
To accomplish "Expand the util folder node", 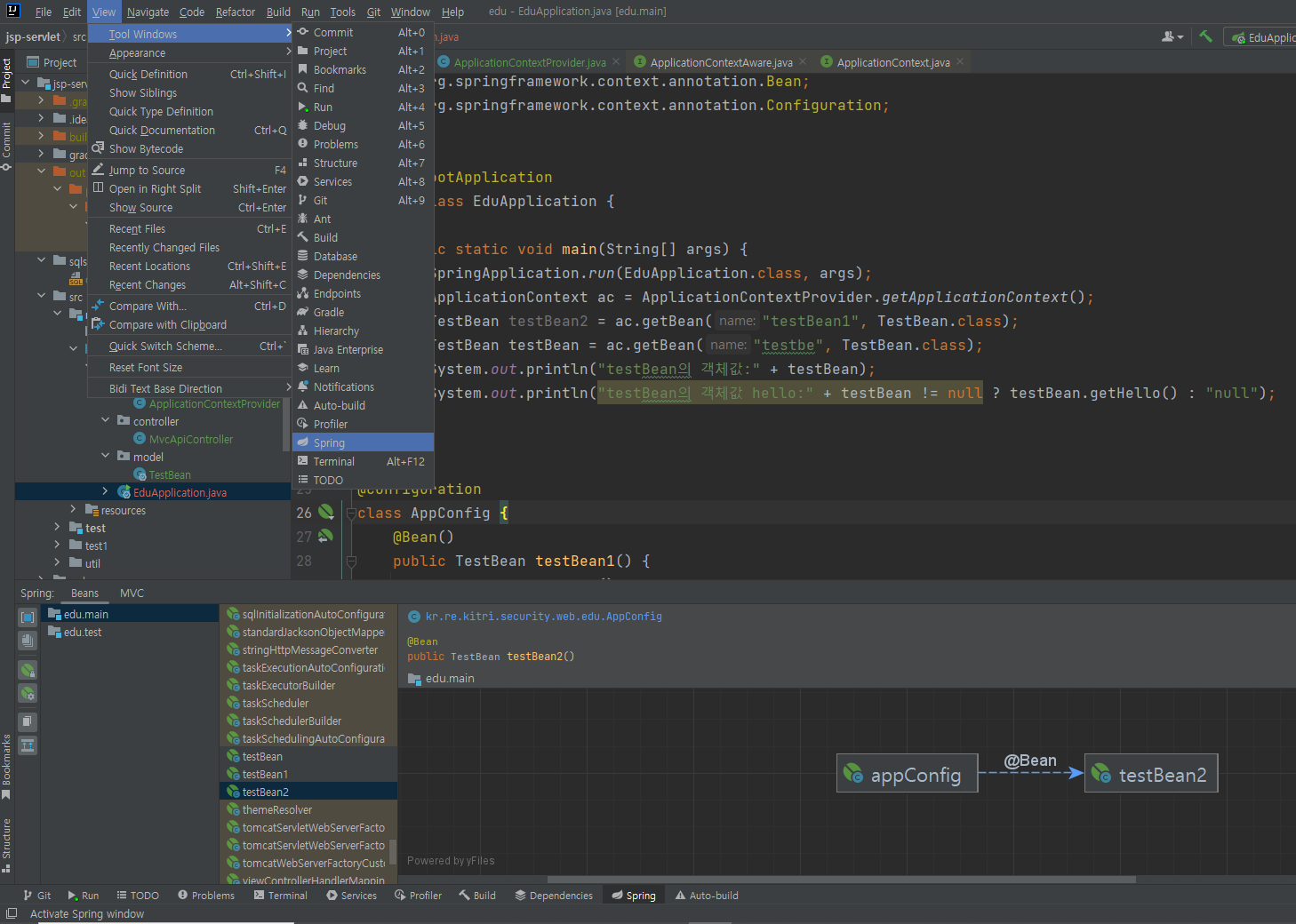I will (x=57, y=562).
